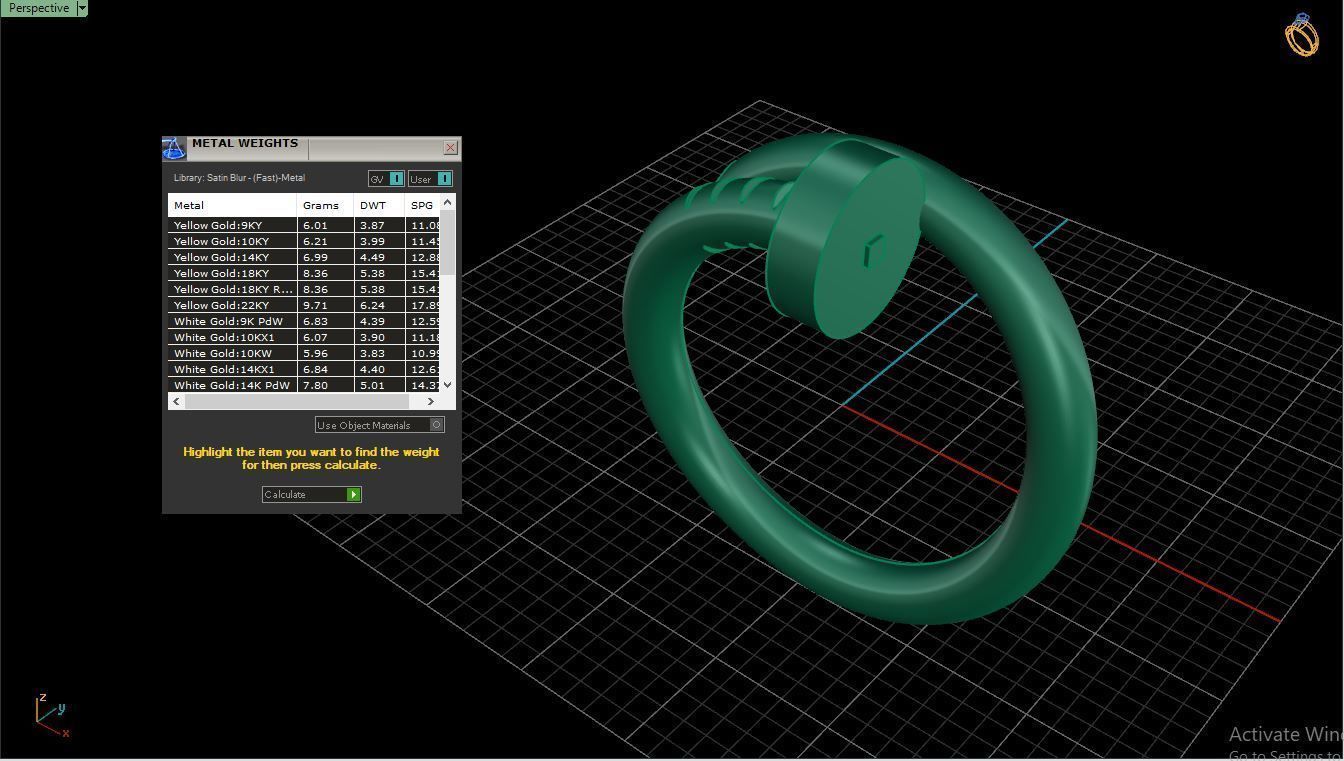Screen dimensions: 1344x761
Task: Click the 6.83 grams cell for 9K PdW
Action: pyautogui.click(x=326, y=321)
